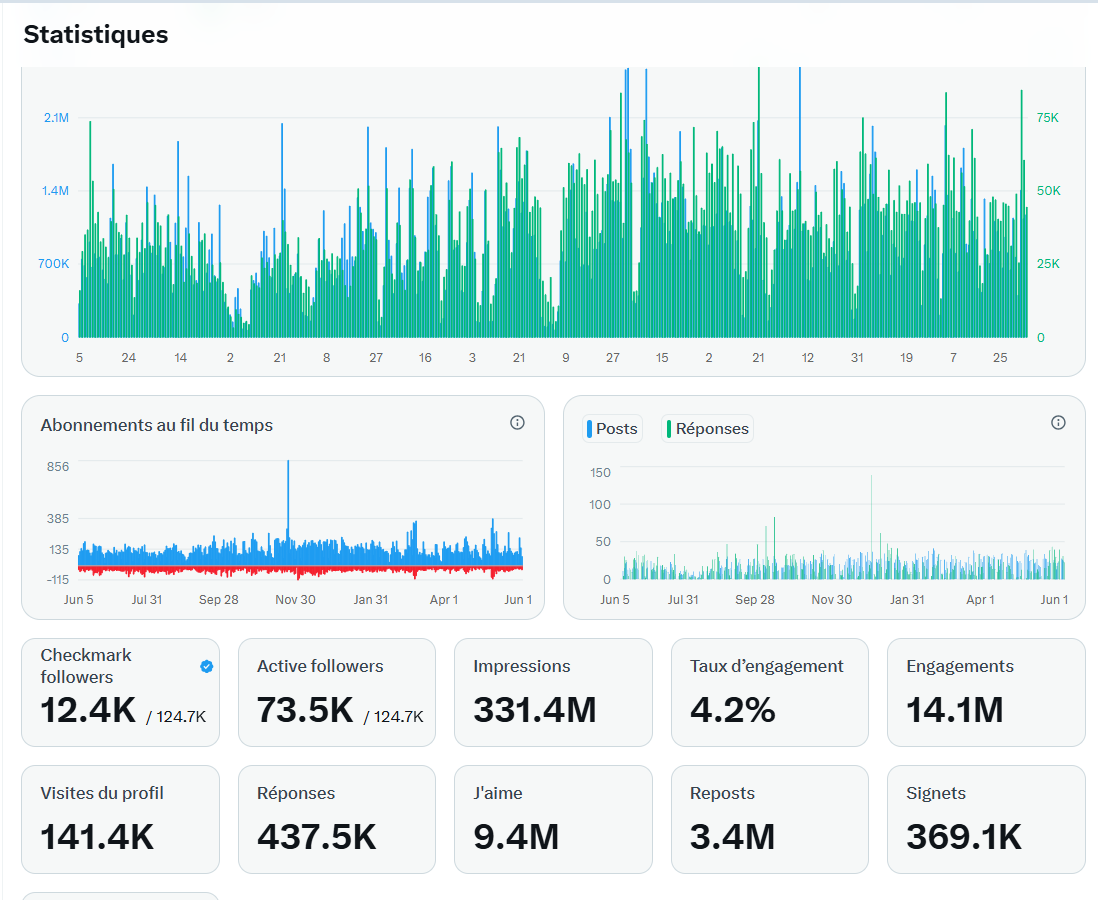Click the 50K right axis label

[x=1048, y=191]
